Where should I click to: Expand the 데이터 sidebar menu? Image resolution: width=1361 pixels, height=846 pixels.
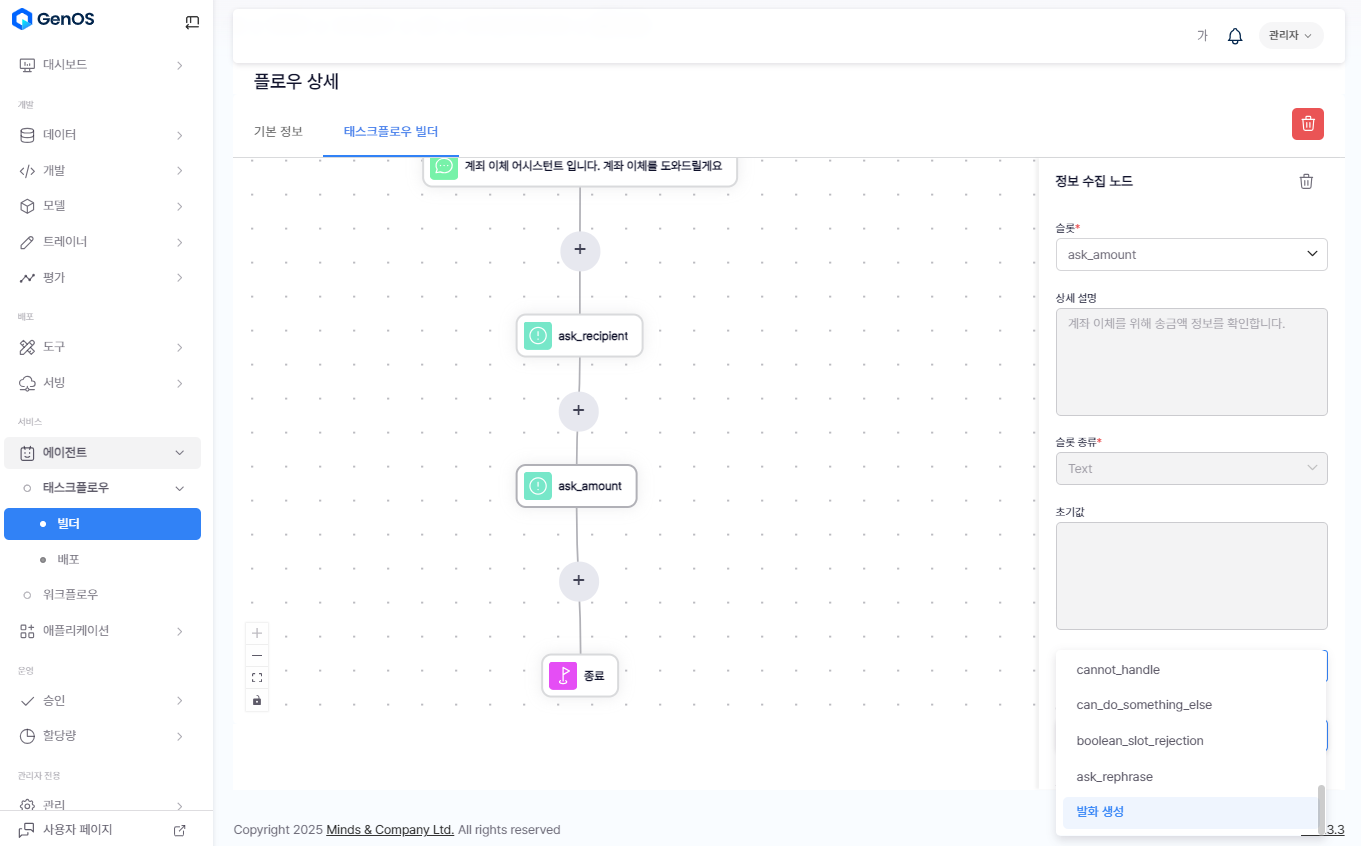tap(102, 135)
